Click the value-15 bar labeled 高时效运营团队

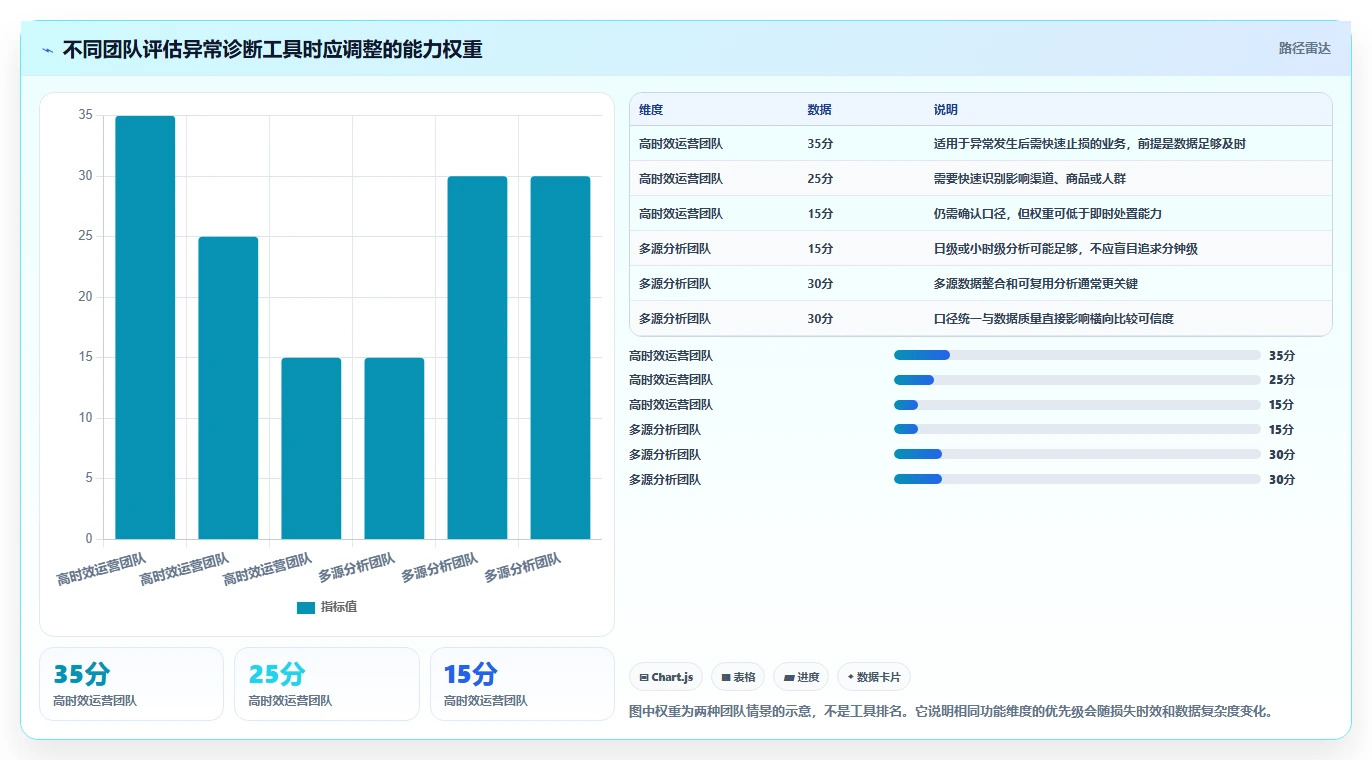[311, 448]
